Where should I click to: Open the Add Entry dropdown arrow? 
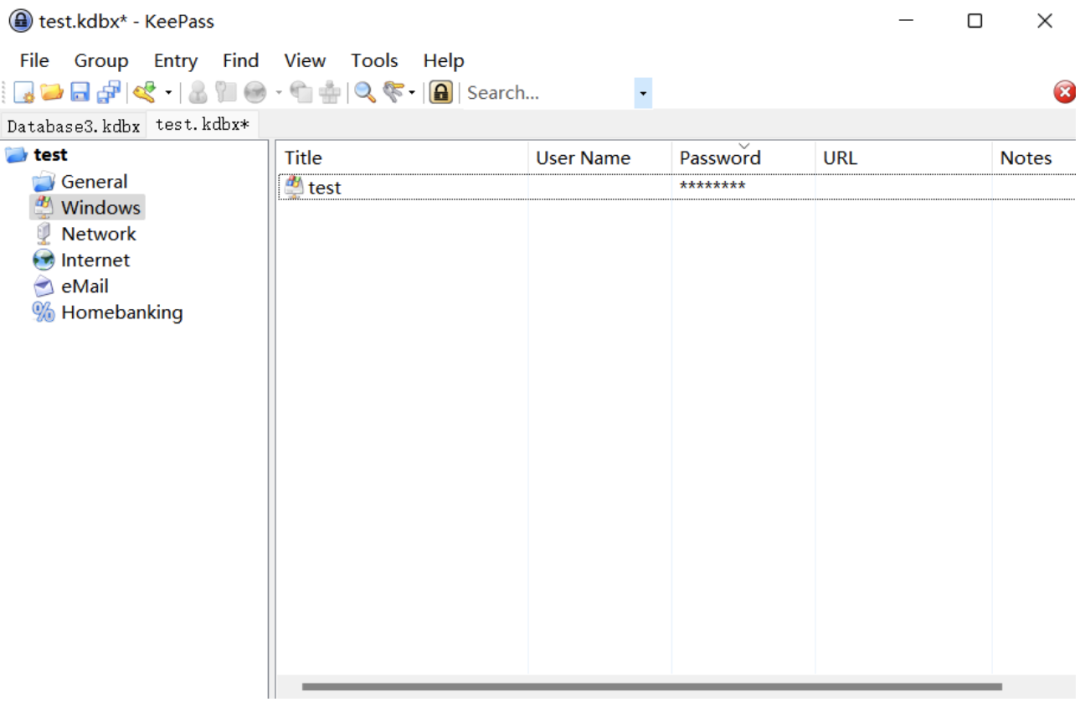168,93
